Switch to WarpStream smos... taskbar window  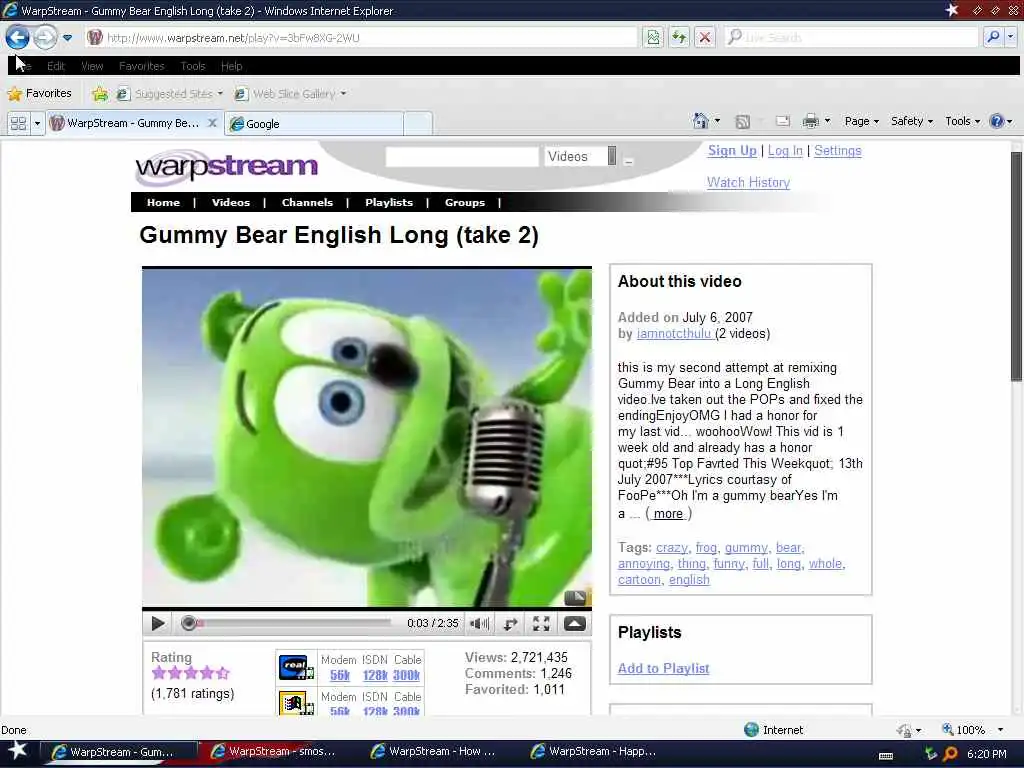274,752
